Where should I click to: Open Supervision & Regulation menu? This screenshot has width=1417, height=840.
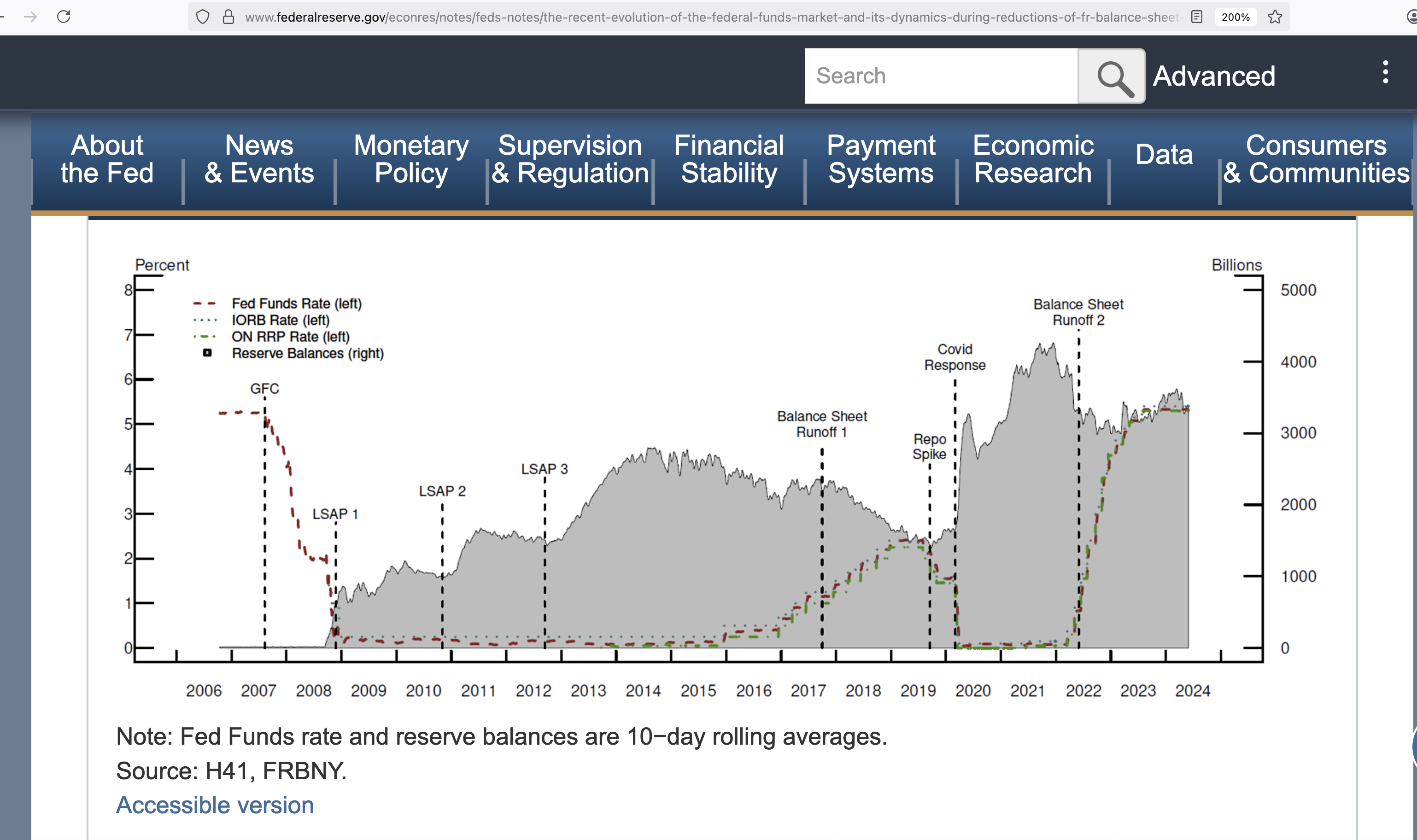[569, 159]
